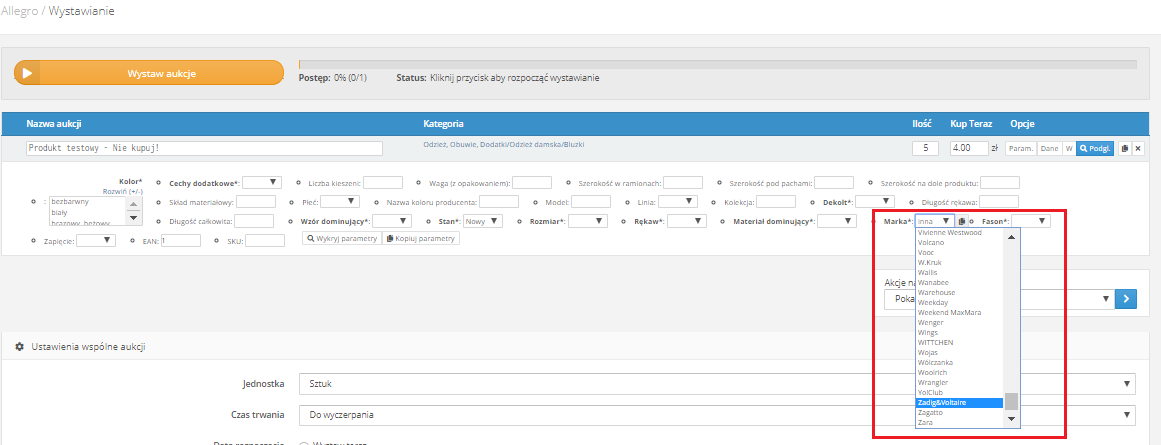This screenshot has height=445, width=1161.
Task: Click the brand list scrollbar down arrow
Action: click(1011, 421)
